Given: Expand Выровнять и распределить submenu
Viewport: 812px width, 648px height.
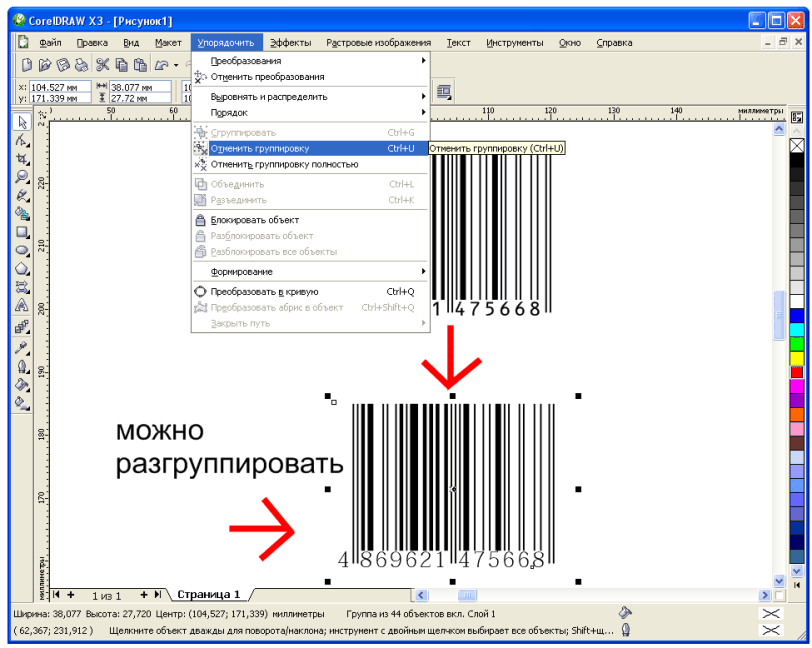Looking at the screenshot, I should click(x=311, y=97).
